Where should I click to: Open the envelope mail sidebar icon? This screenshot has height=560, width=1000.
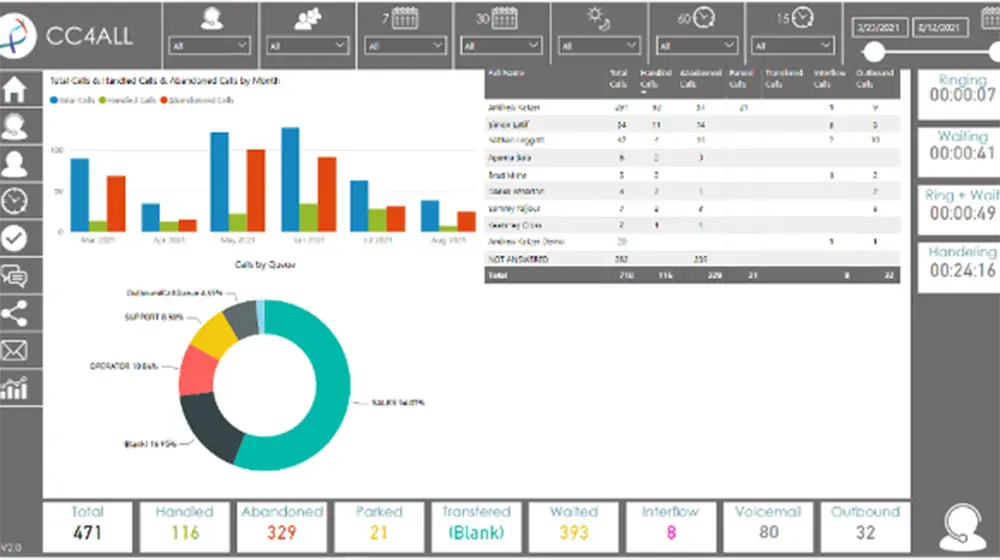click(15, 351)
